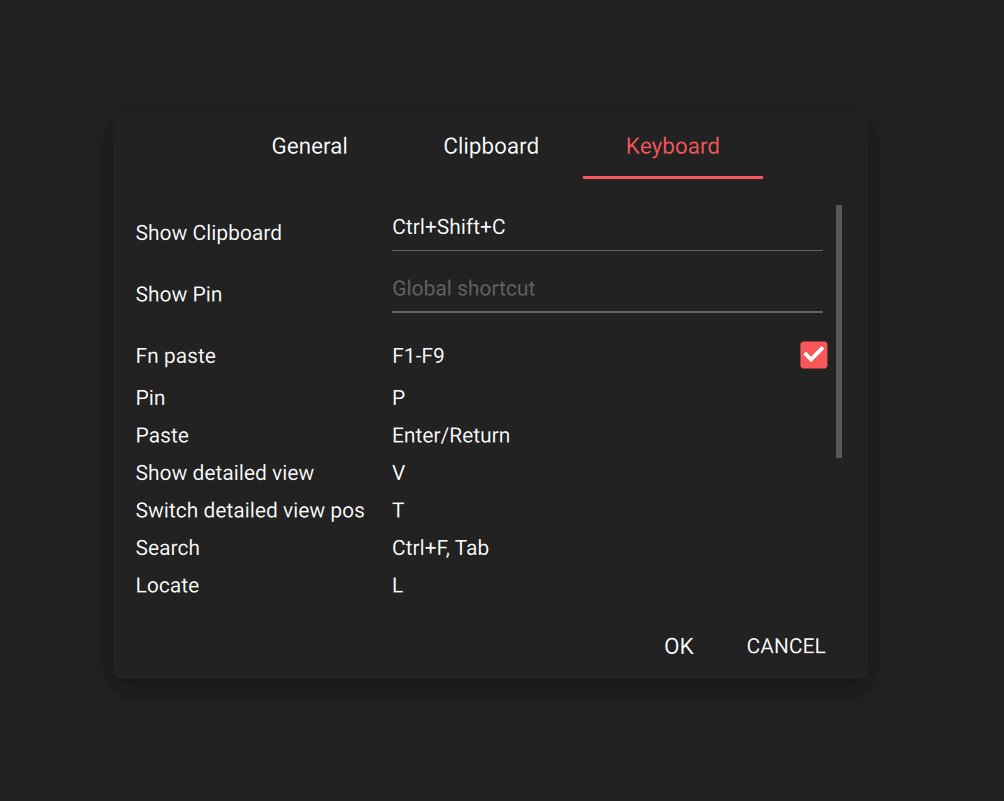Edit the Ctrl+Shift+C shortcut field
The image size is (1004, 801).
pos(606,228)
